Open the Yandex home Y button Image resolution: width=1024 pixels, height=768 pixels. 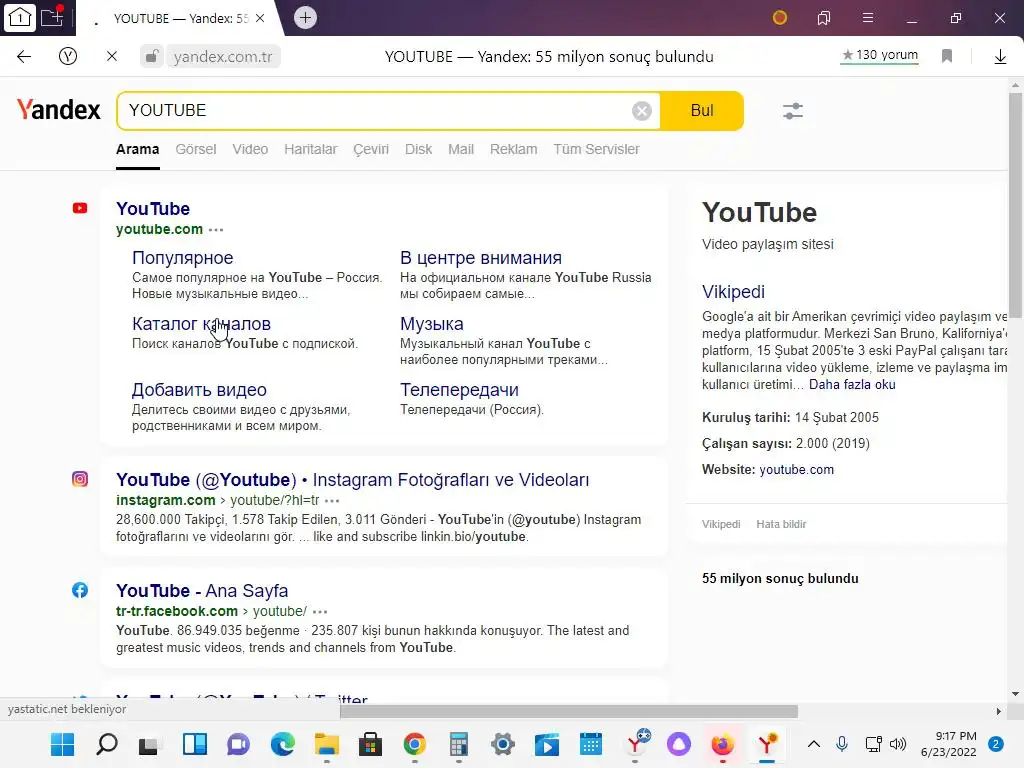pyautogui.click(x=68, y=57)
